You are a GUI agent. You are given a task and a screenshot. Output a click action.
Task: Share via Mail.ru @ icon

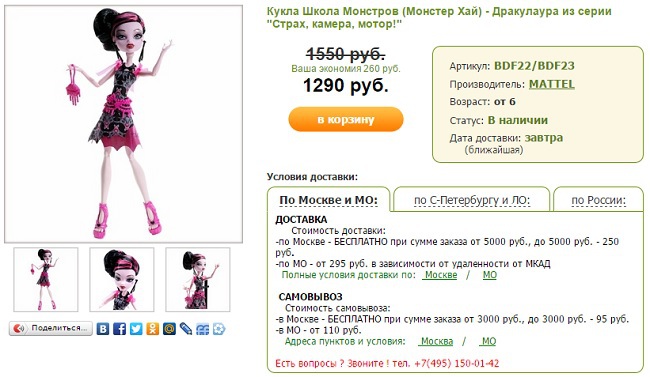point(169,329)
